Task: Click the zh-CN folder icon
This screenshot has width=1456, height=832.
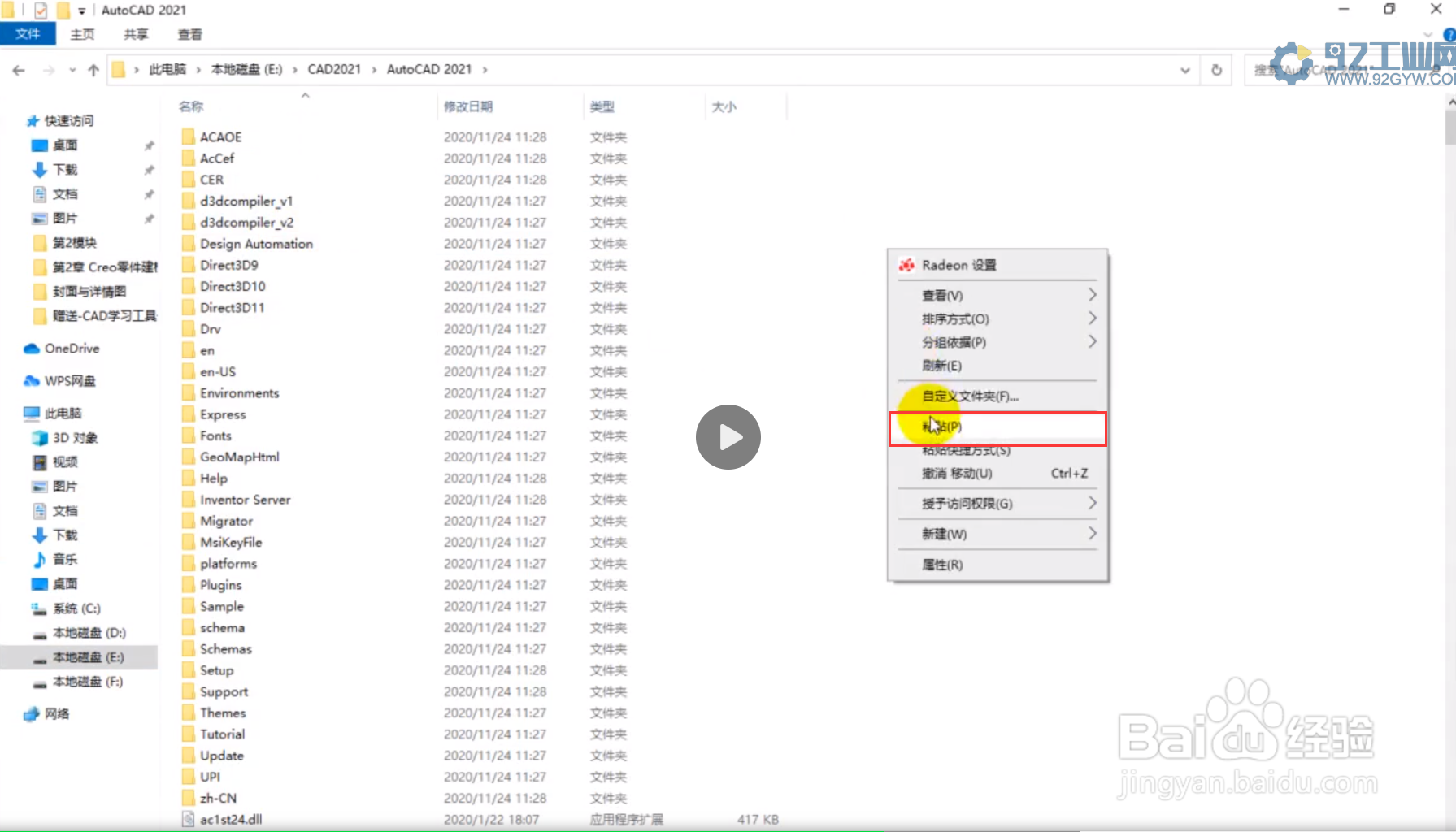Action: click(188, 798)
